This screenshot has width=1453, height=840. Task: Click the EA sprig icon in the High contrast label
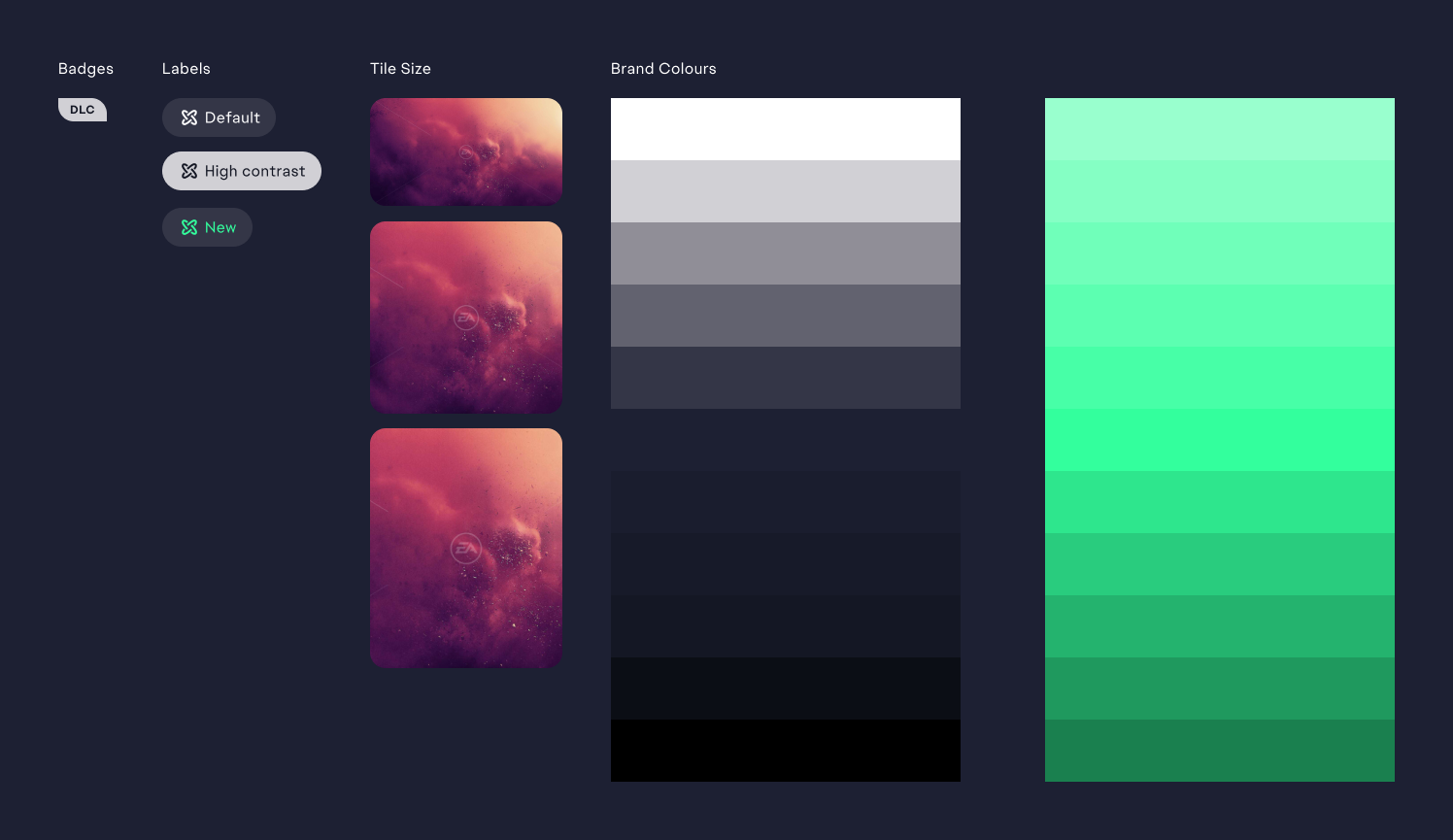187,170
